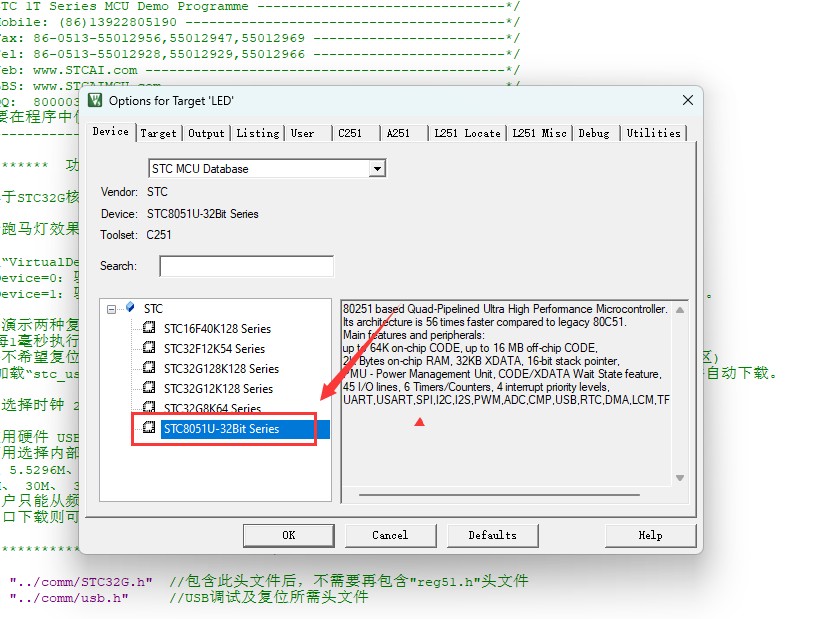Collapse the STC vendor tree node
Screen dimensions: 825x619
(112, 309)
